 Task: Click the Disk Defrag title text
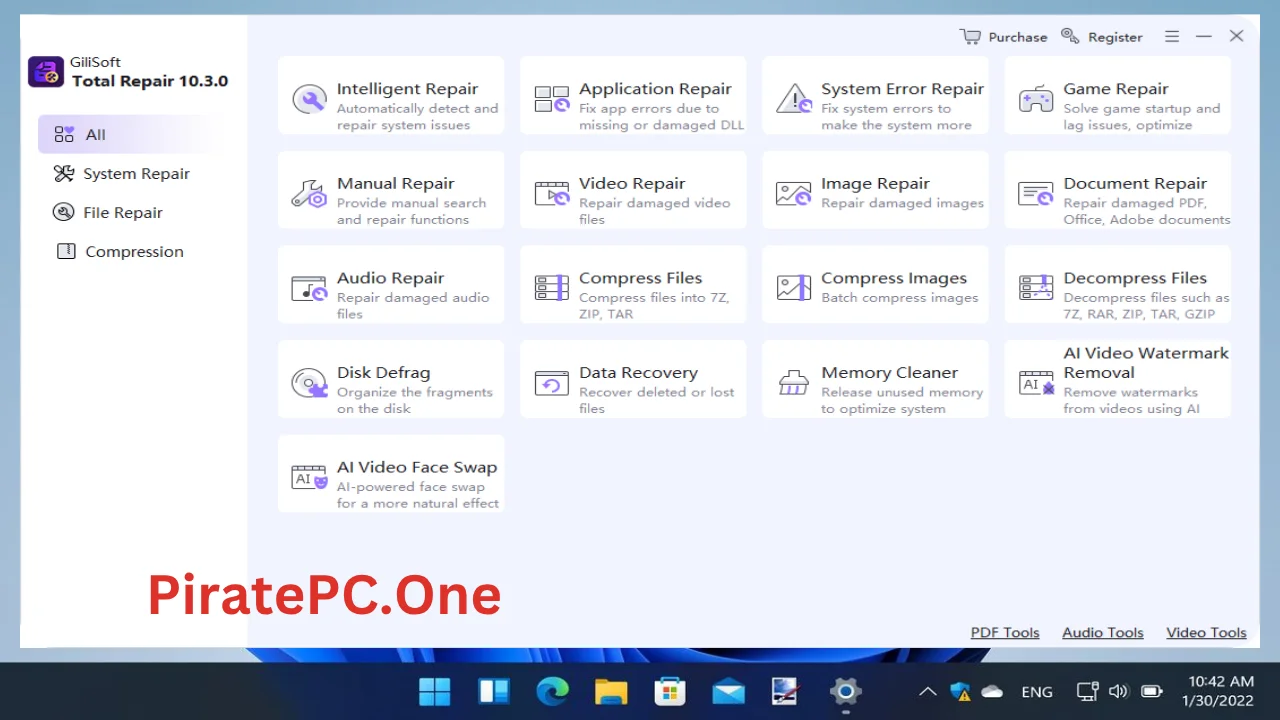[383, 372]
